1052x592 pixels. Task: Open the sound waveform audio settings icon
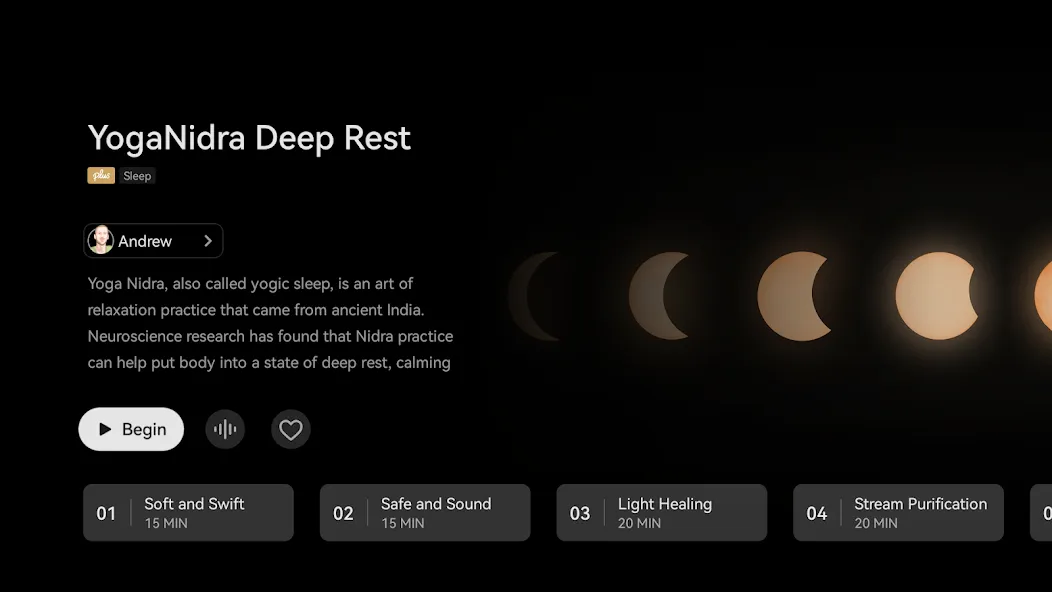click(225, 429)
